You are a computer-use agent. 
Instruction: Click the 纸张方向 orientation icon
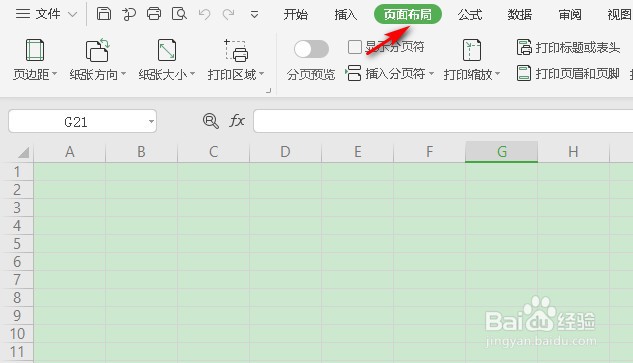pos(97,50)
